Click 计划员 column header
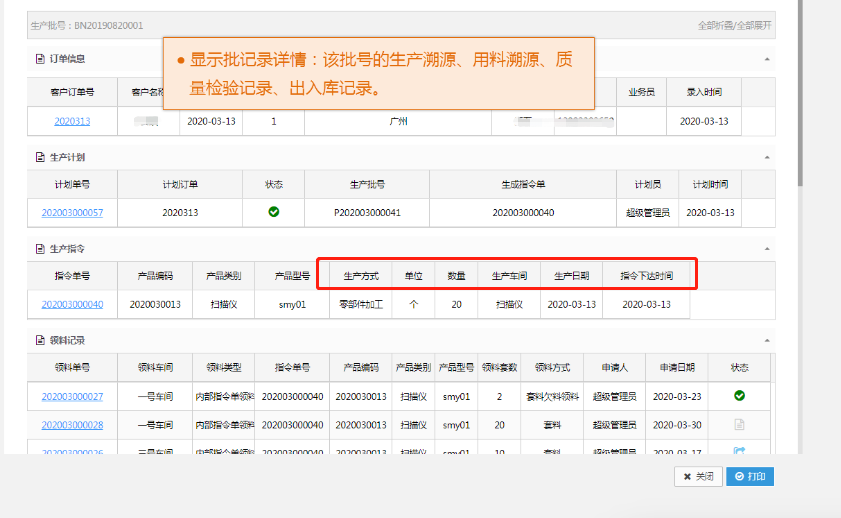 click(x=647, y=184)
